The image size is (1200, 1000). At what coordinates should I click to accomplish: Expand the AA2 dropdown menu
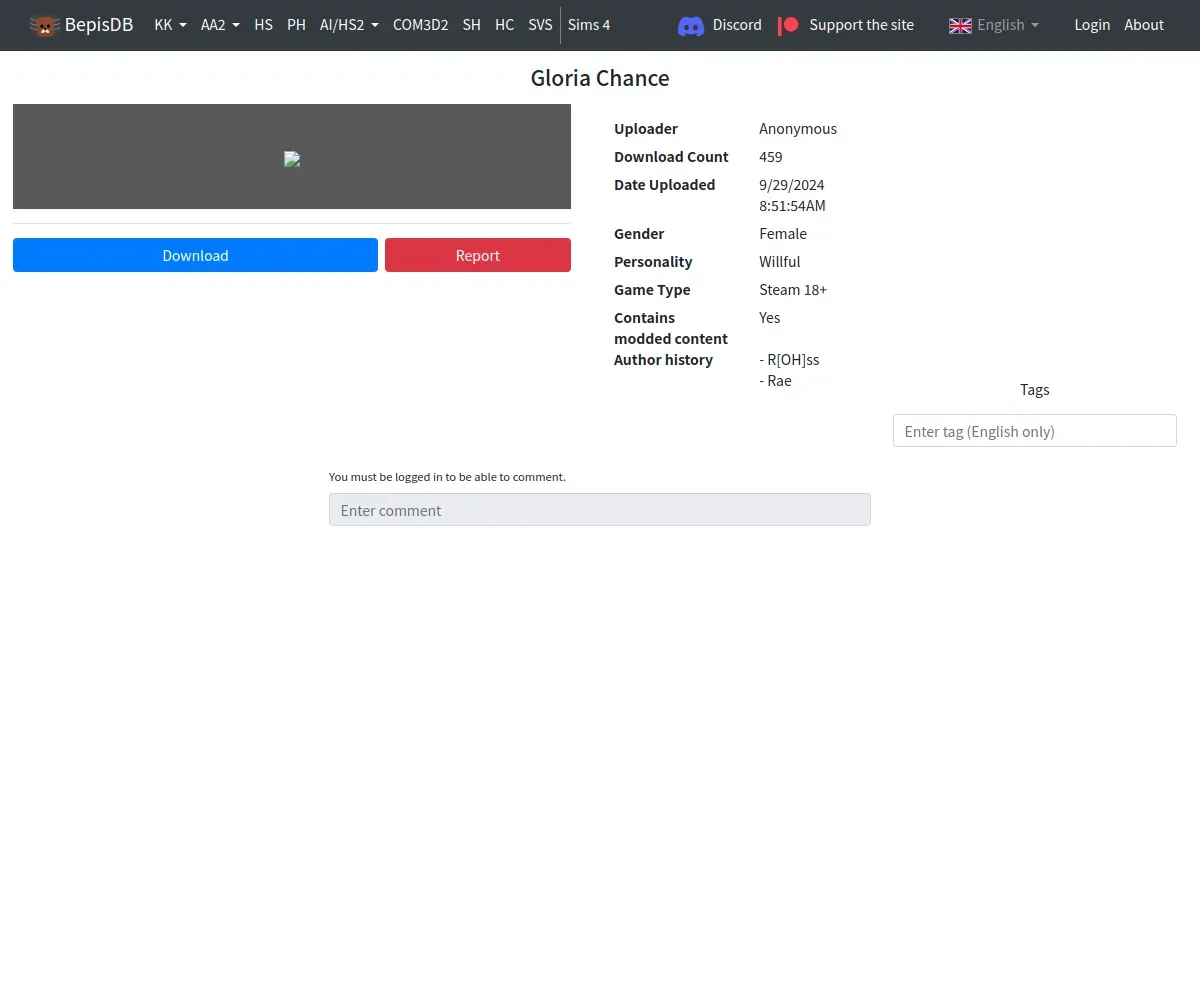tap(220, 25)
